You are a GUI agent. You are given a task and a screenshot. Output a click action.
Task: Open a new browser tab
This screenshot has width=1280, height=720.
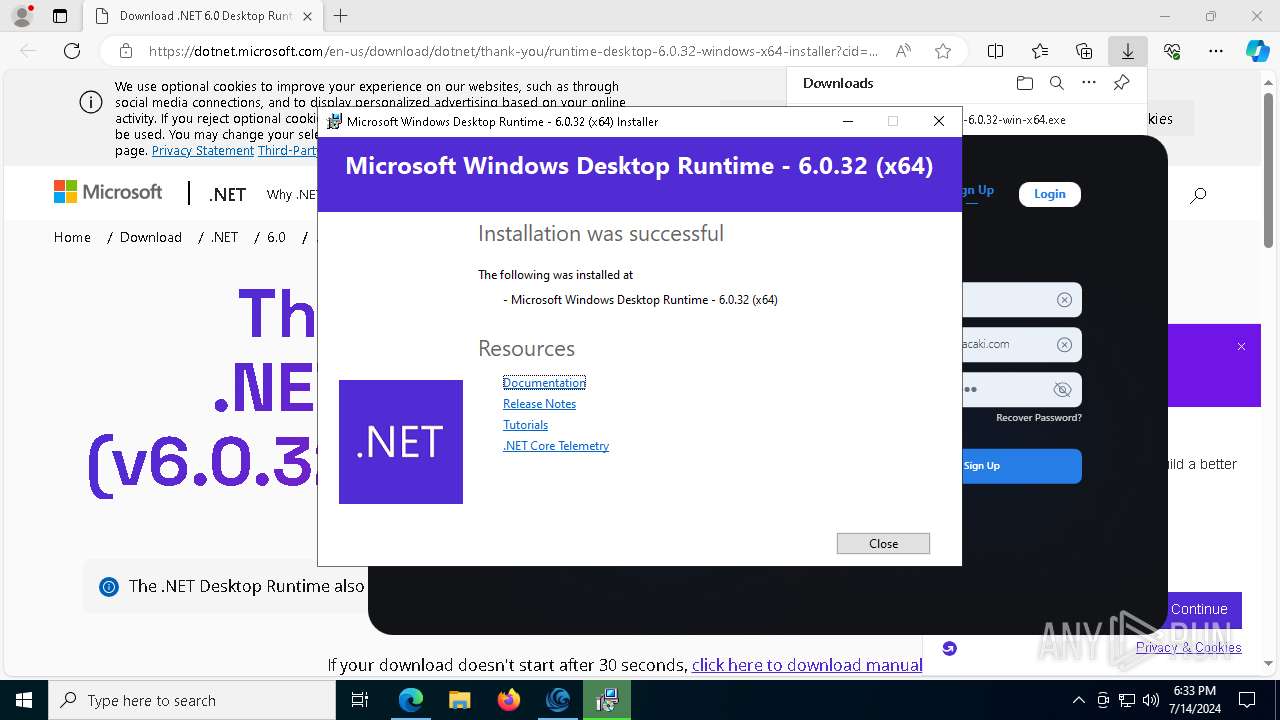(341, 16)
